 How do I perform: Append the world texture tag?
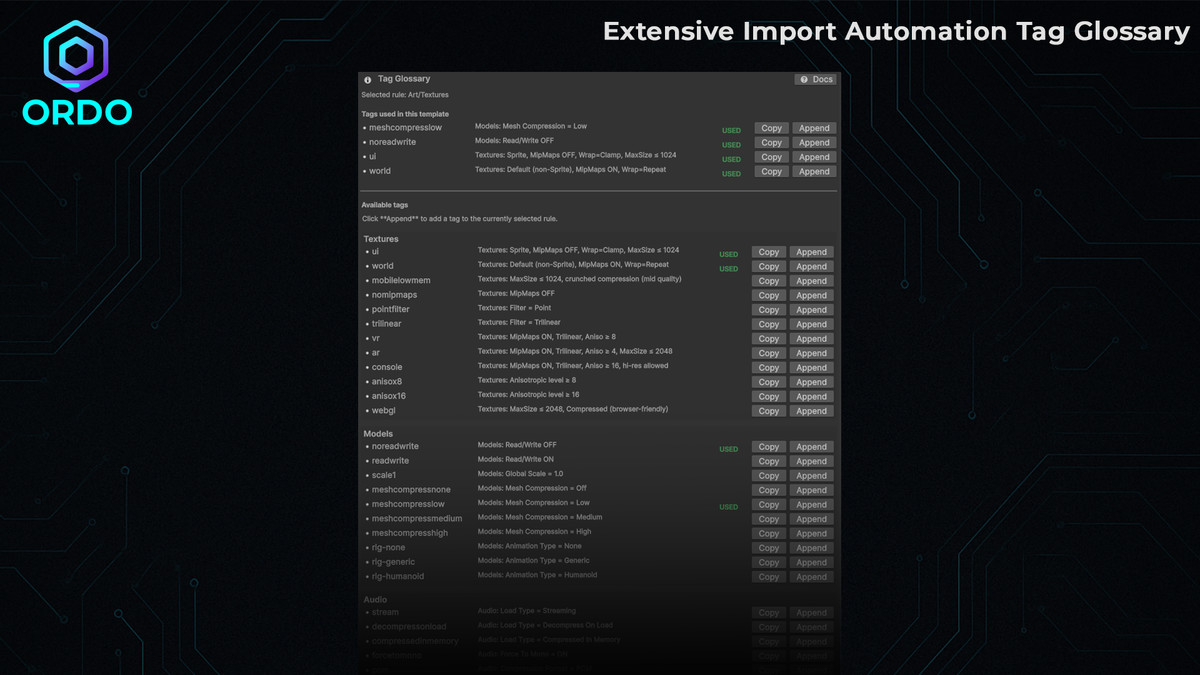[x=811, y=266]
